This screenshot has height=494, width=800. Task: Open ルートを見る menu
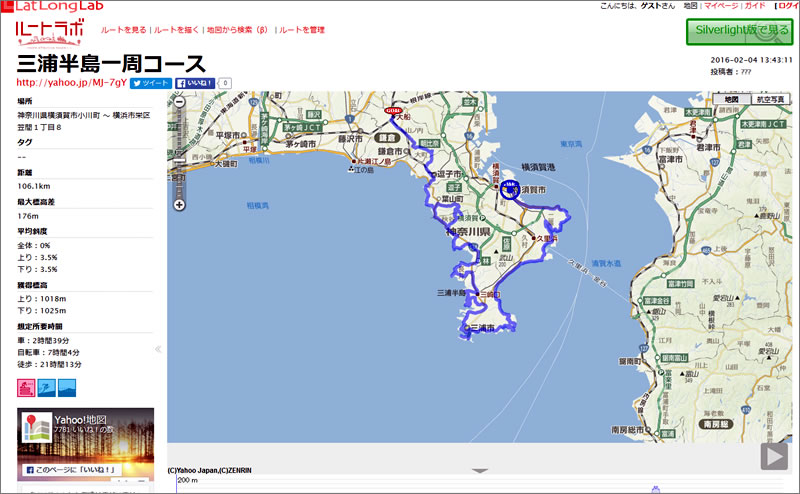[123, 30]
